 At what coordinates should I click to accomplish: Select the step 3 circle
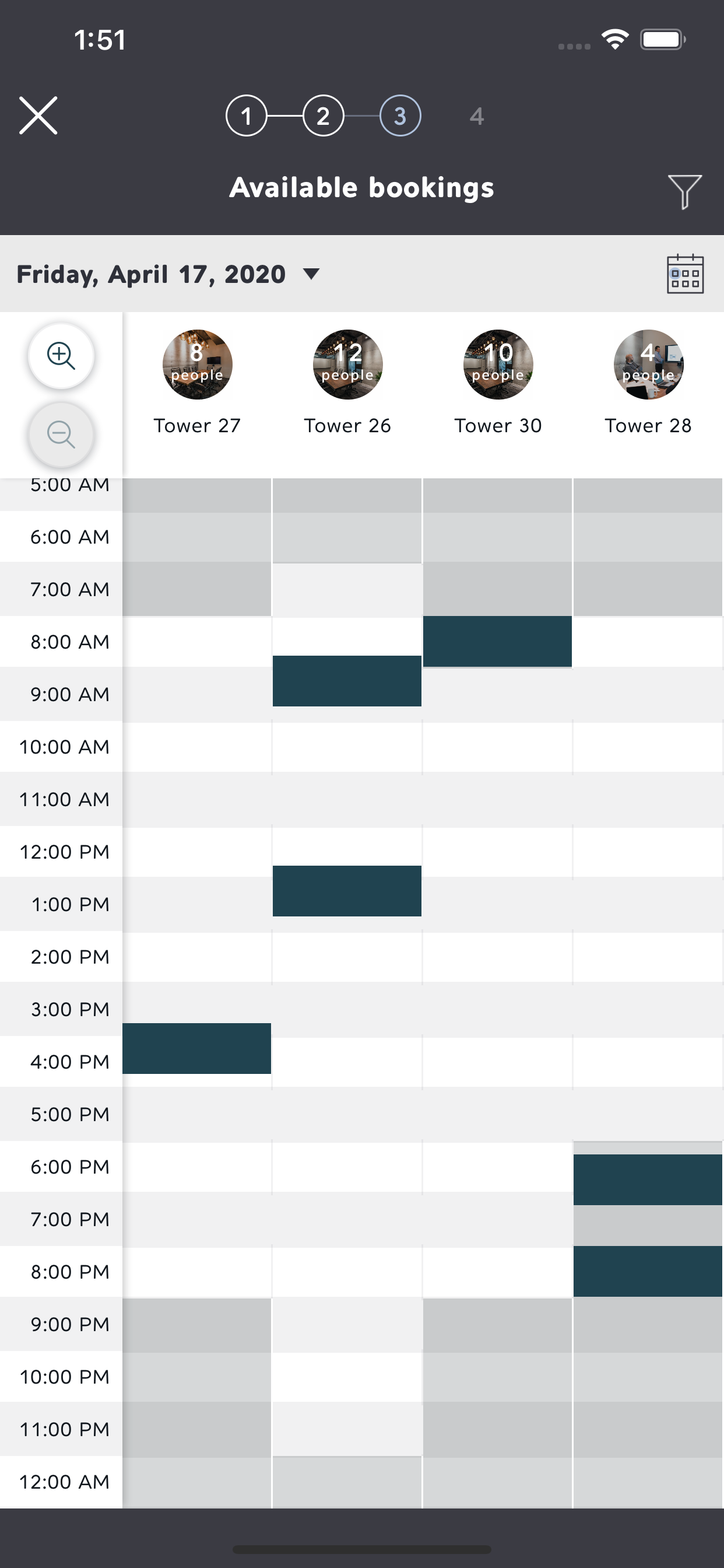pyautogui.click(x=400, y=116)
